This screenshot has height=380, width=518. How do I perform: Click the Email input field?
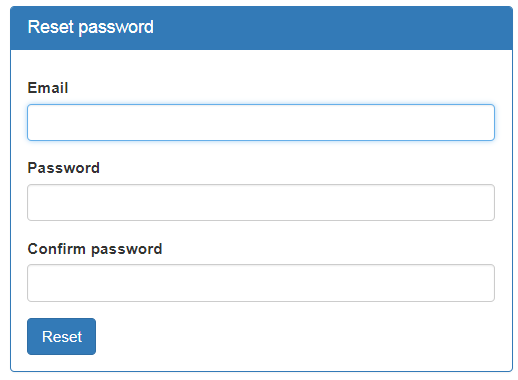tap(261, 122)
